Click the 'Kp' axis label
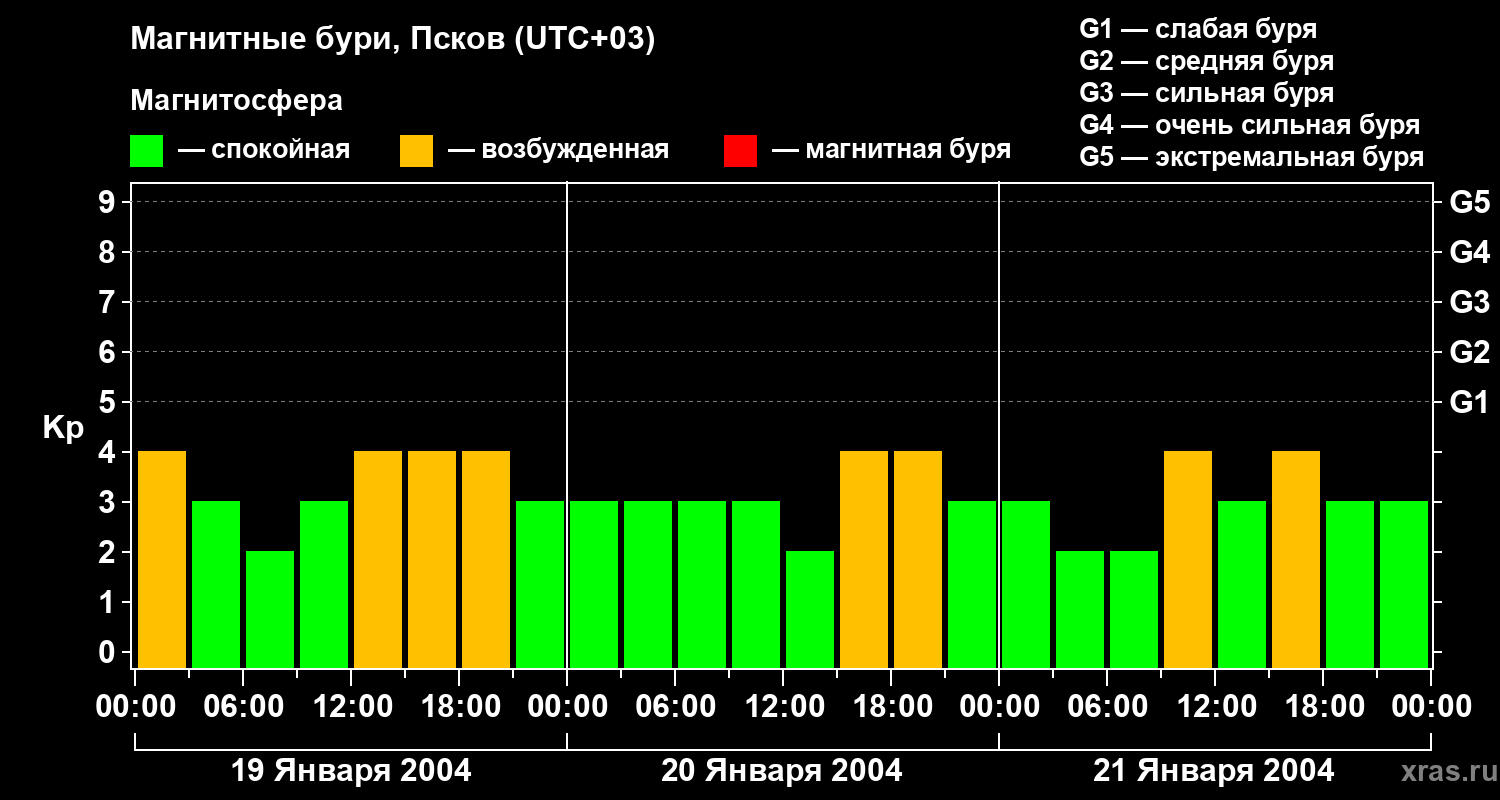The width and height of the screenshot is (1500, 800). [x=63, y=428]
